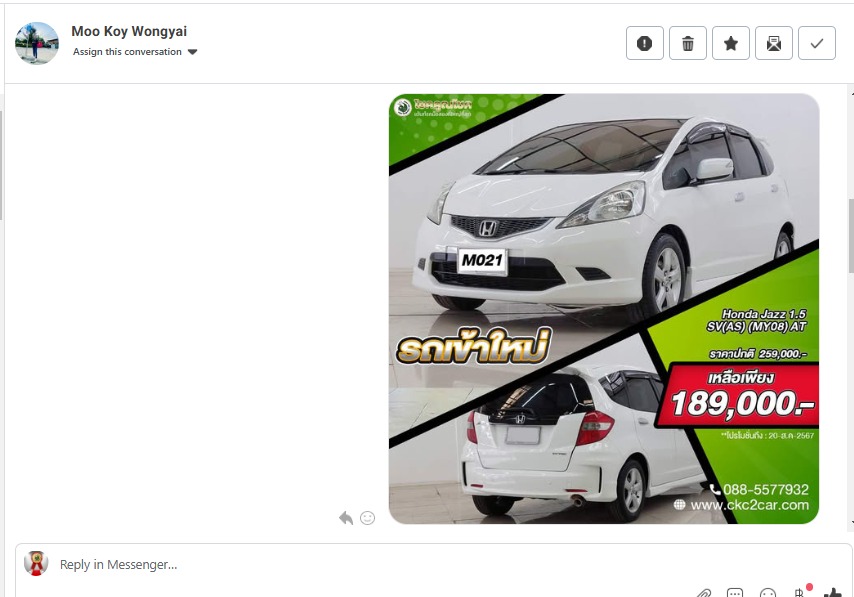The height and width of the screenshot is (597, 854).
Task: Open the baht payment request icon
Action: [800, 593]
